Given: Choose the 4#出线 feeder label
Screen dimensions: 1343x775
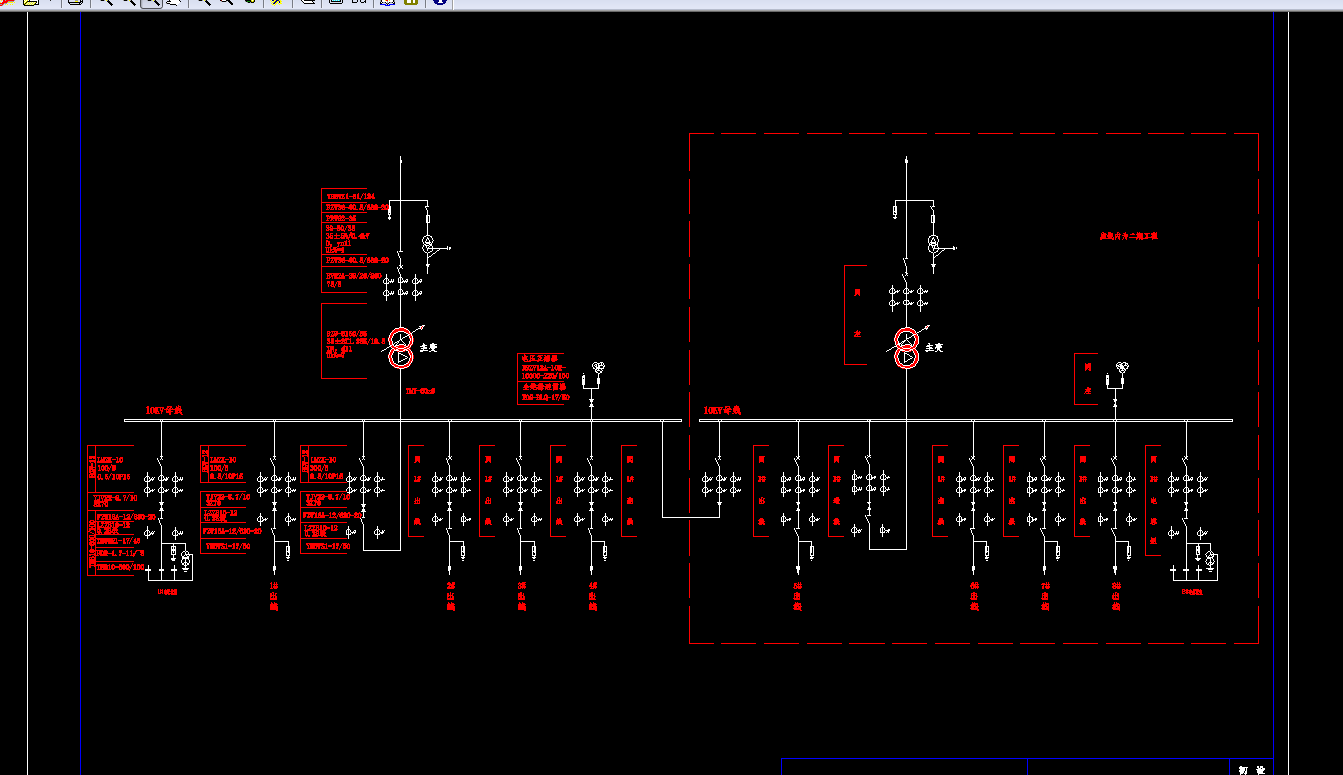Looking at the screenshot, I should pos(593,595).
